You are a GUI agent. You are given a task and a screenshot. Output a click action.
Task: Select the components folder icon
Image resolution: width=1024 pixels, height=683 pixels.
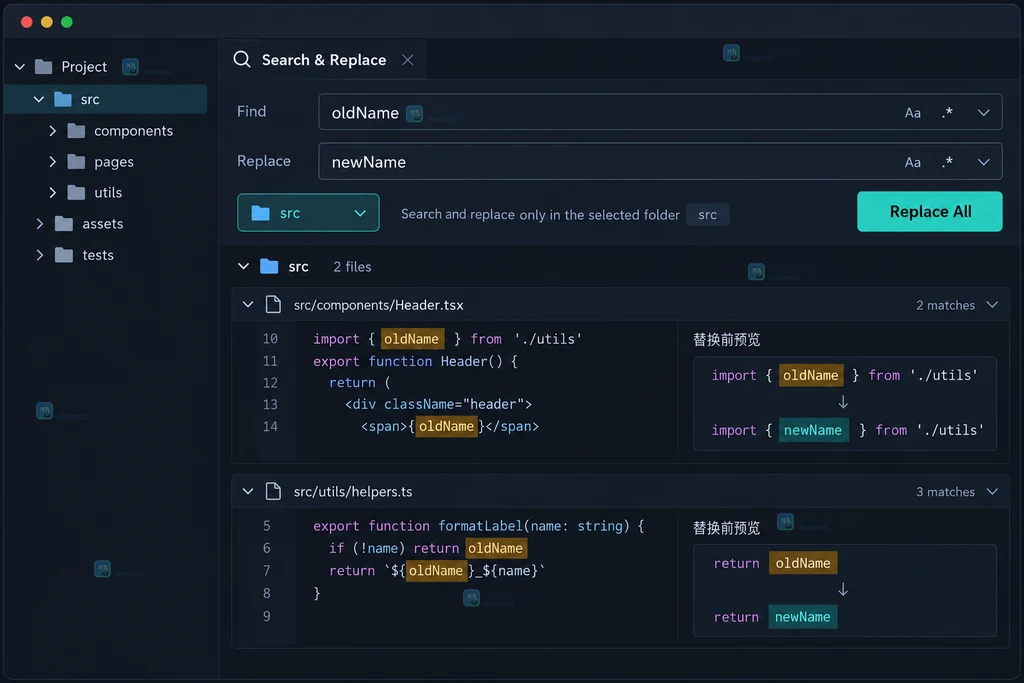76,131
